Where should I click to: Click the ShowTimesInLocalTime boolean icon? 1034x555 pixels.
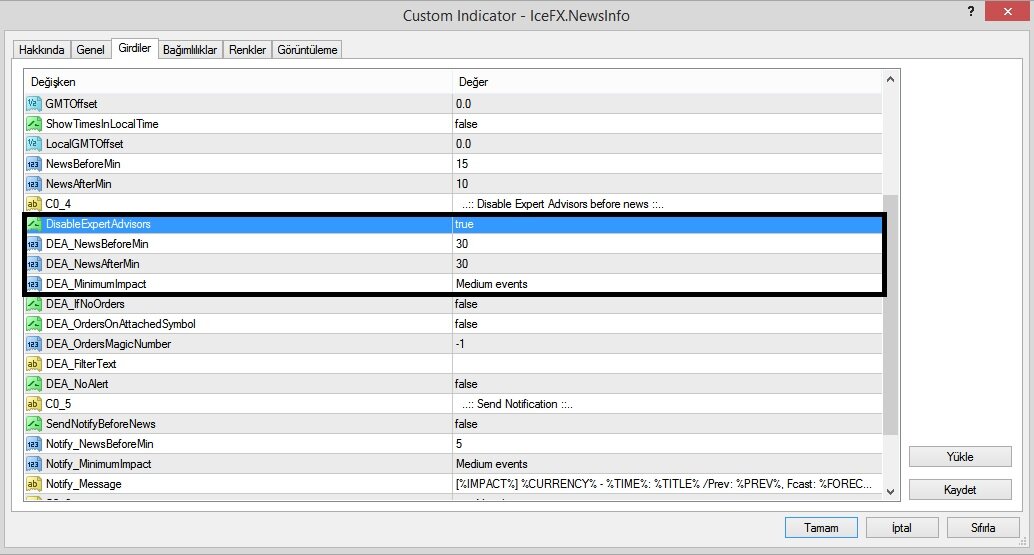34,124
